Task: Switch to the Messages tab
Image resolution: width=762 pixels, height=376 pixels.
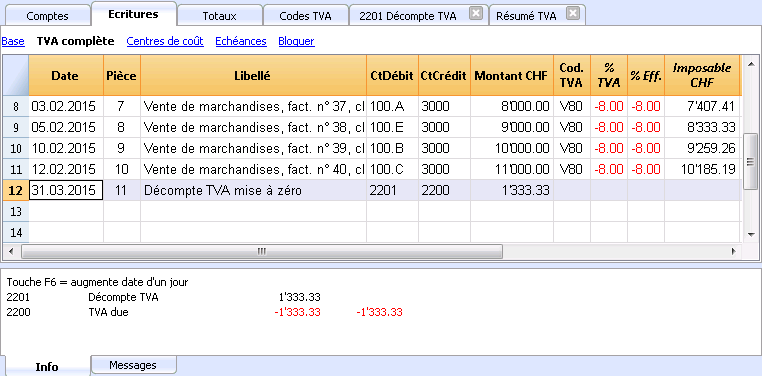Action: (x=133, y=365)
